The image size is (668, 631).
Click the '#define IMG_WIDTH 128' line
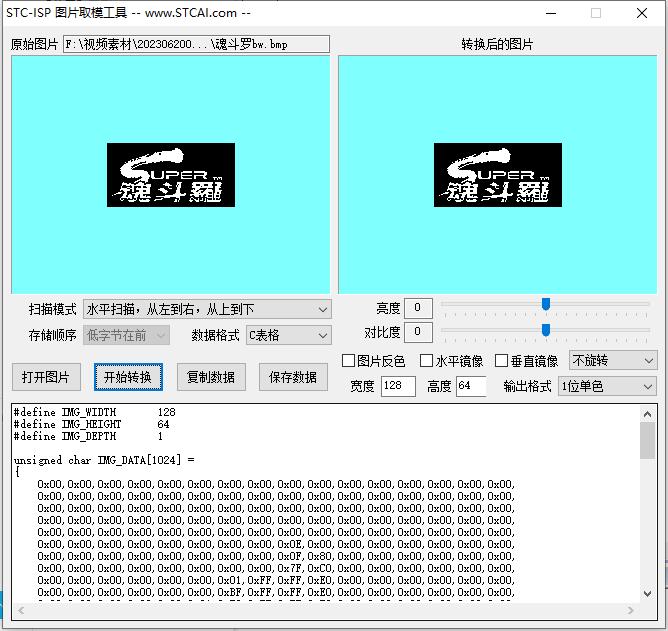[x=94, y=412]
